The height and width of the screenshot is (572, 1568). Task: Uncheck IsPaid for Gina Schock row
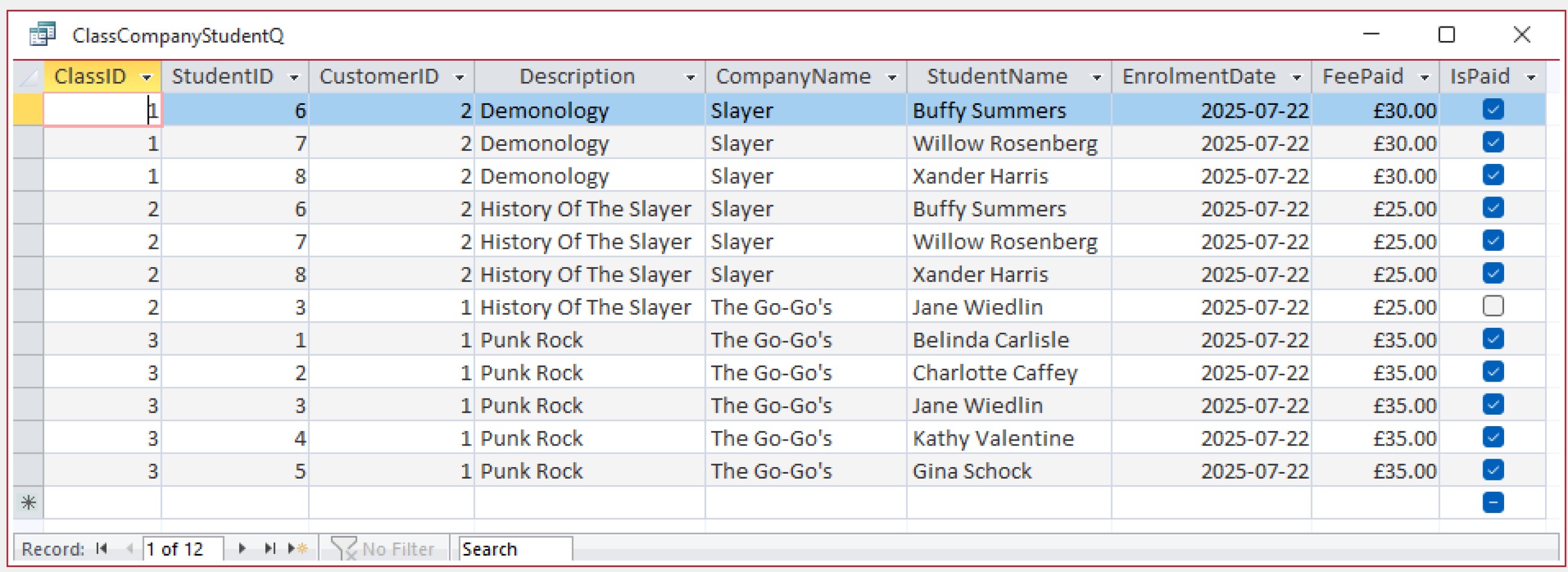(1493, 470)
